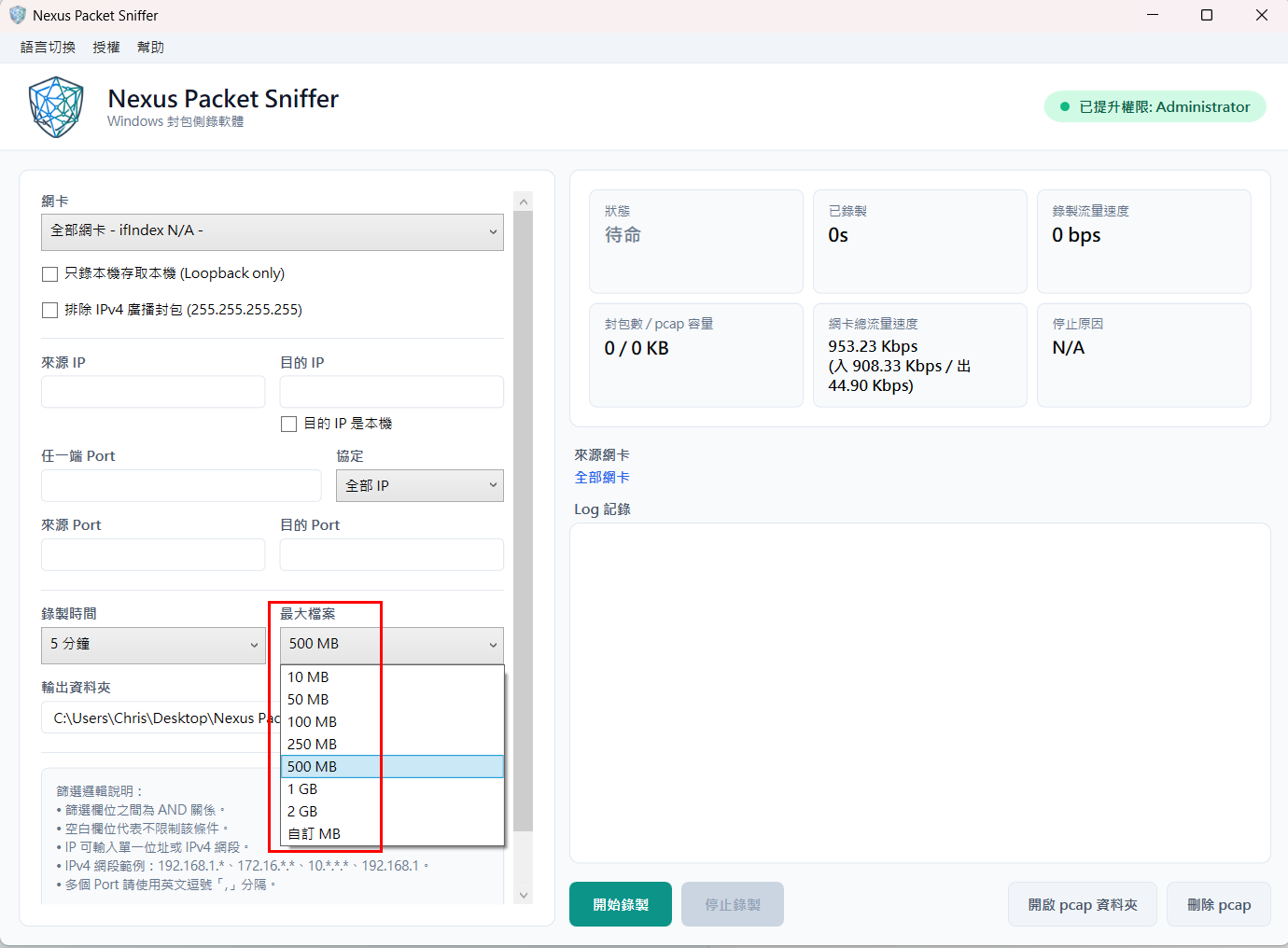
Task: Click the output folder path field
Action: pyautogui.click(x=161, y=718)
